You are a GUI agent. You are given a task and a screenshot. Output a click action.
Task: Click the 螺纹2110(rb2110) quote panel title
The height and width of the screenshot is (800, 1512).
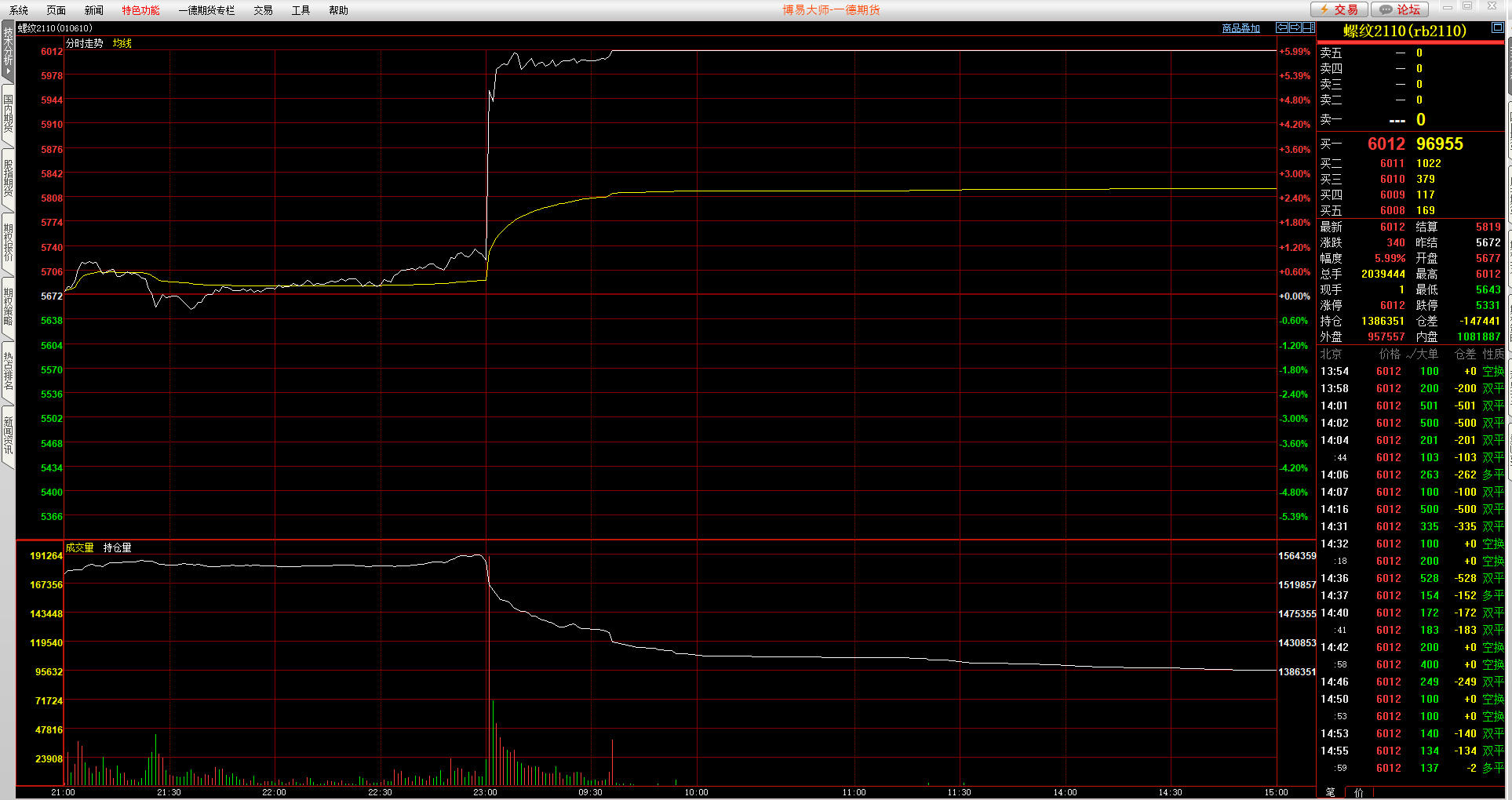coord(1405,31)
